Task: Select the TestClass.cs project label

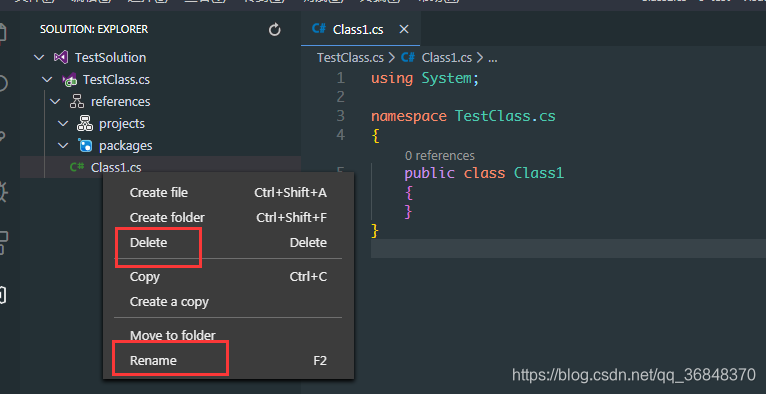Action: click(x=116, y=80)
